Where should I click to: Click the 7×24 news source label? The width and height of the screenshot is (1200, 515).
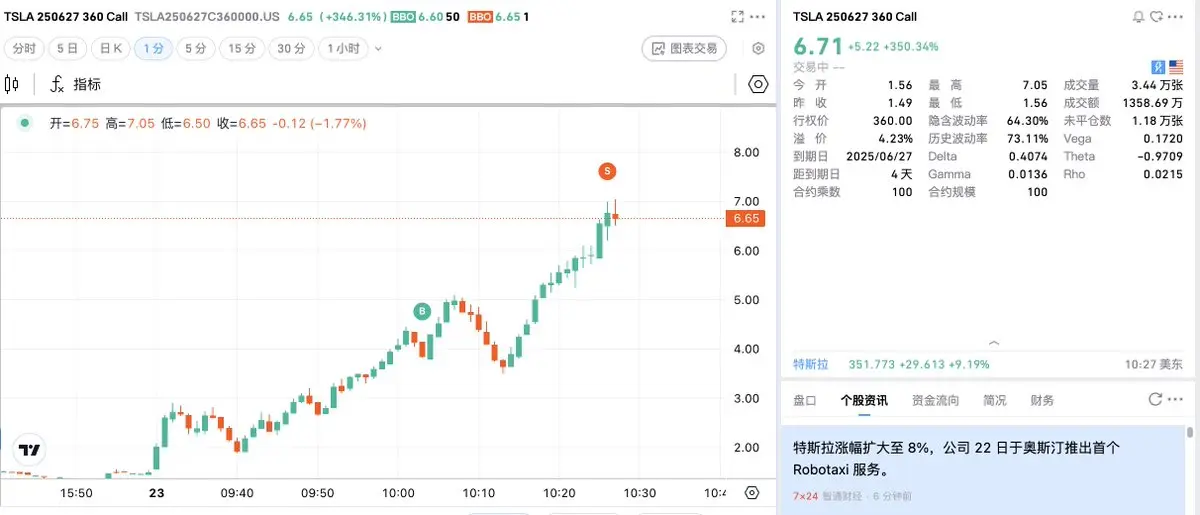tap(804, 496)
